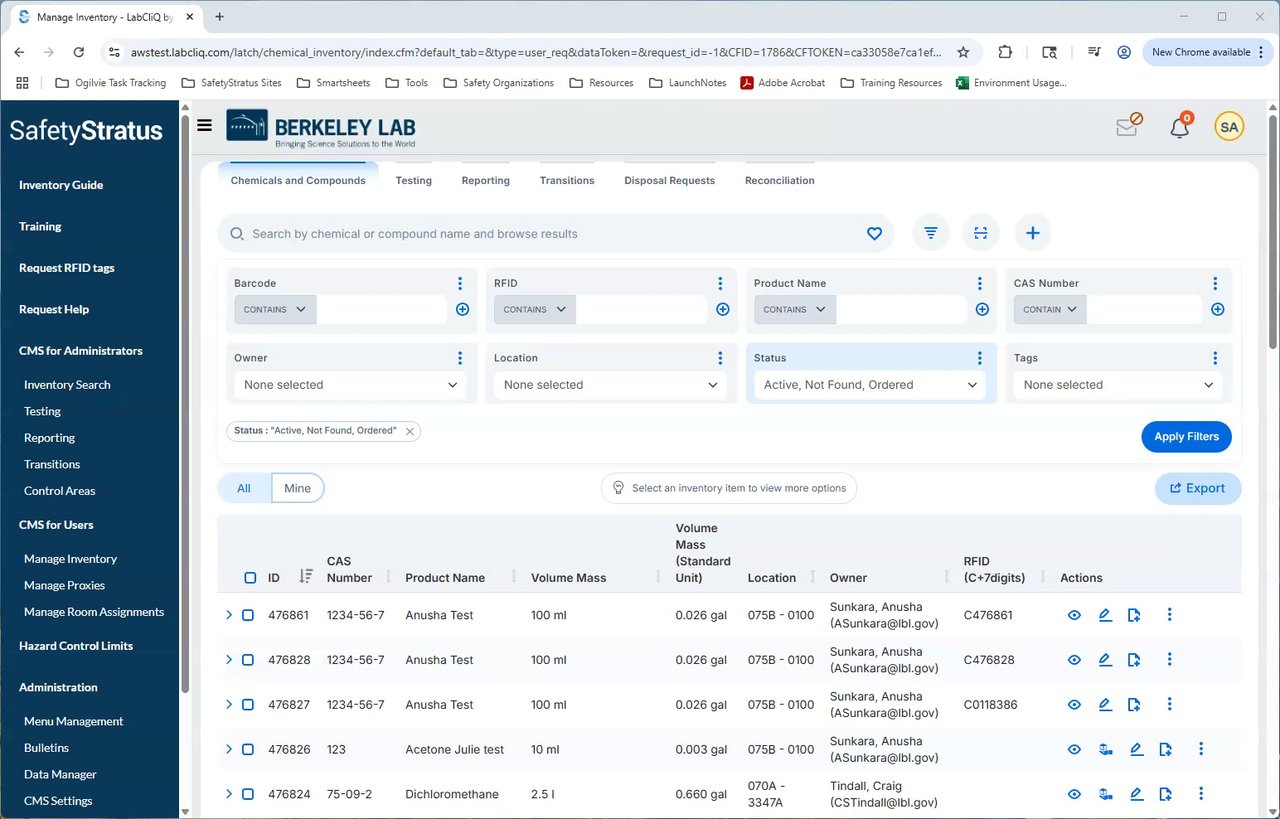Click the filter icon beside the search bar
Viewport: 1280px width, 819px height.
(930, 233)
